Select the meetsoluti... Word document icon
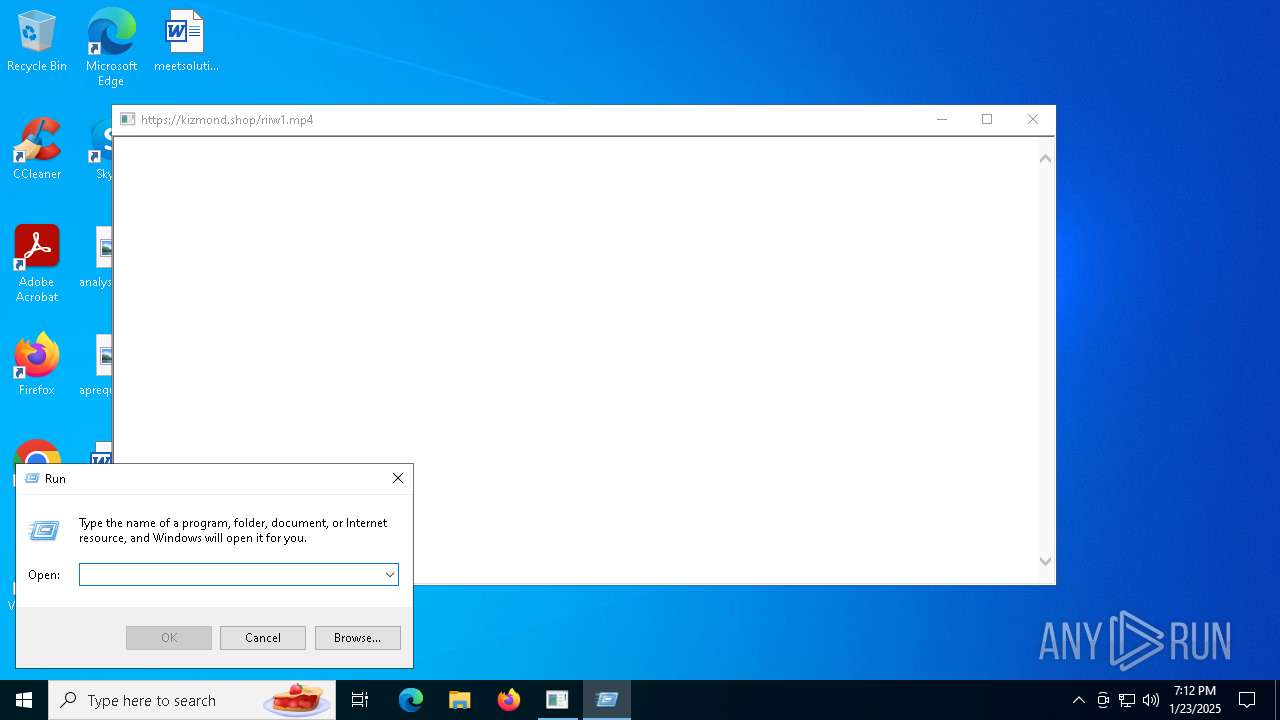 [x=186, y=42]
